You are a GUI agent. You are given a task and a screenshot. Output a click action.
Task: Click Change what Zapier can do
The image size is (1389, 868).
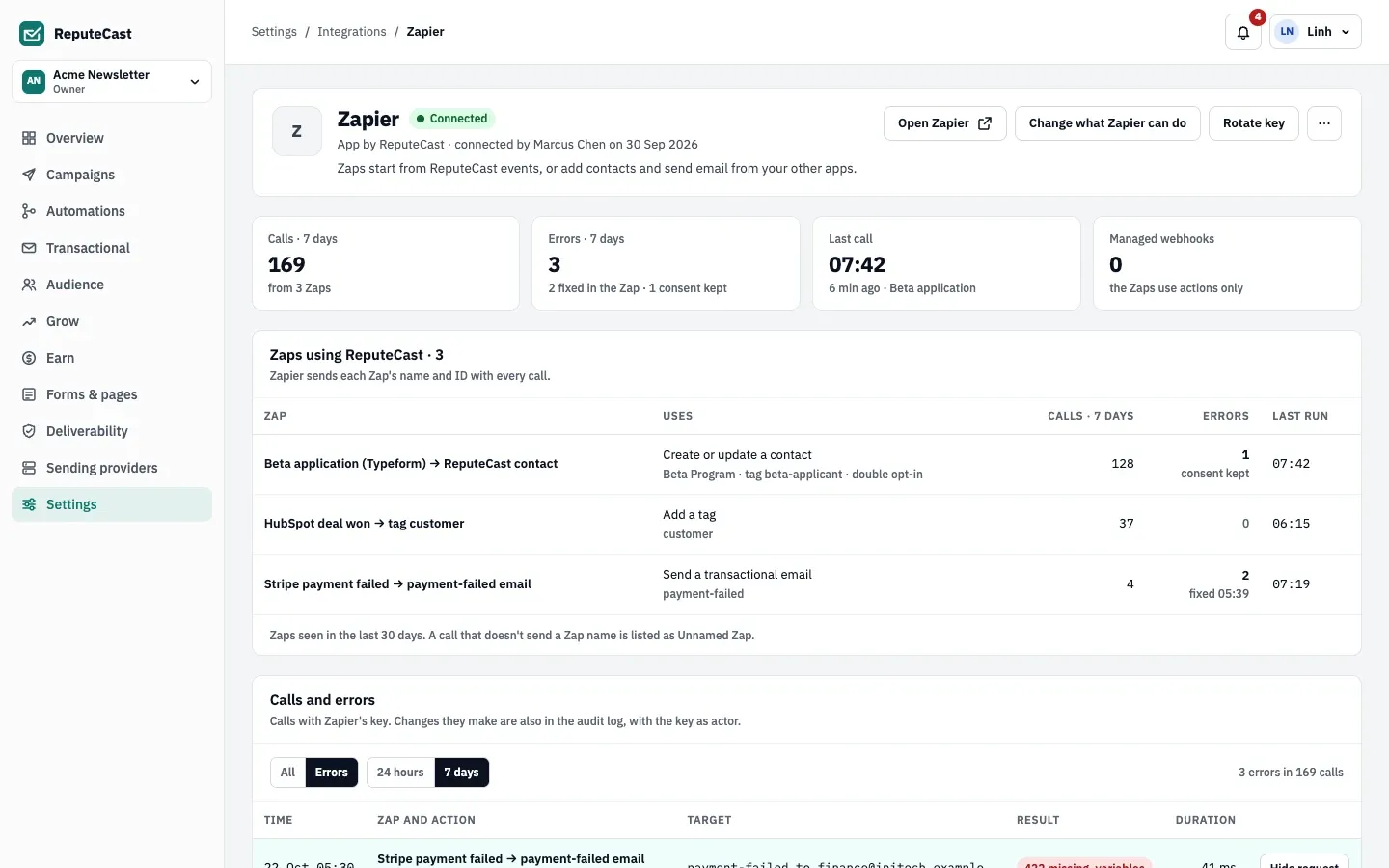point(1107,123)
